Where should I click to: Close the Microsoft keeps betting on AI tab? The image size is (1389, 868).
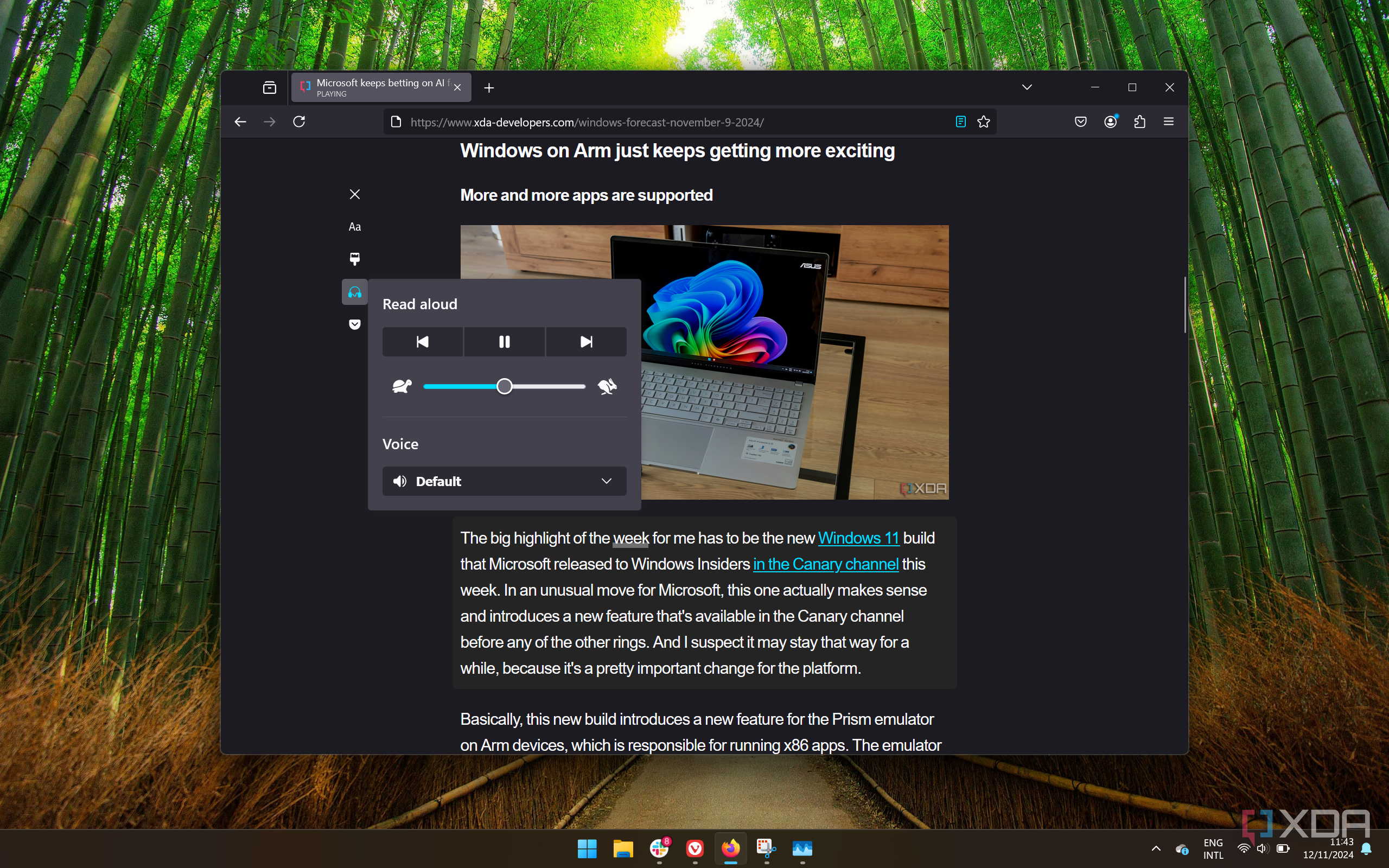pos(457,87)
